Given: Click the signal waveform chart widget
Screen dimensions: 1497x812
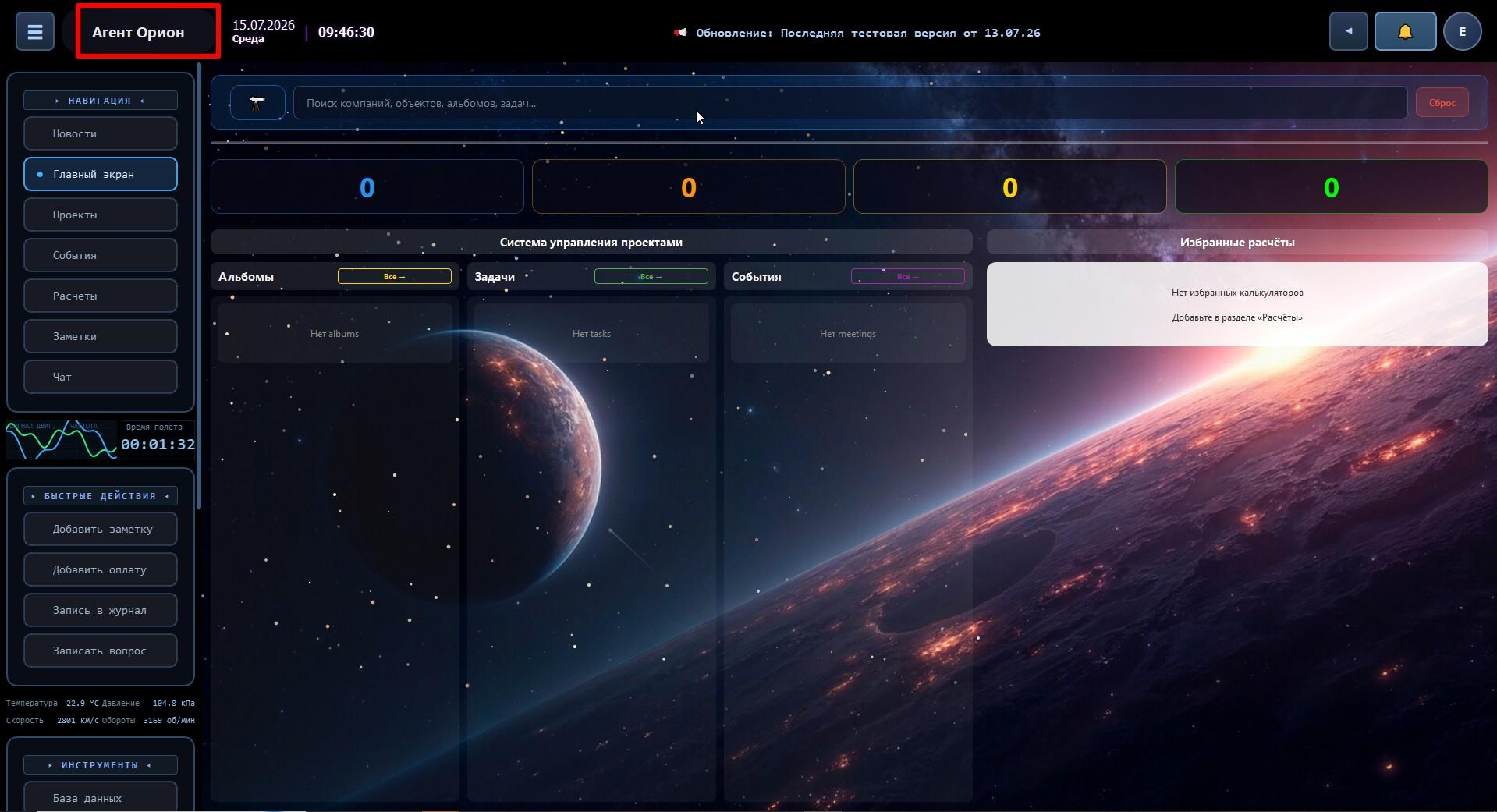Looking at the screenshot, I should (62, 441).
